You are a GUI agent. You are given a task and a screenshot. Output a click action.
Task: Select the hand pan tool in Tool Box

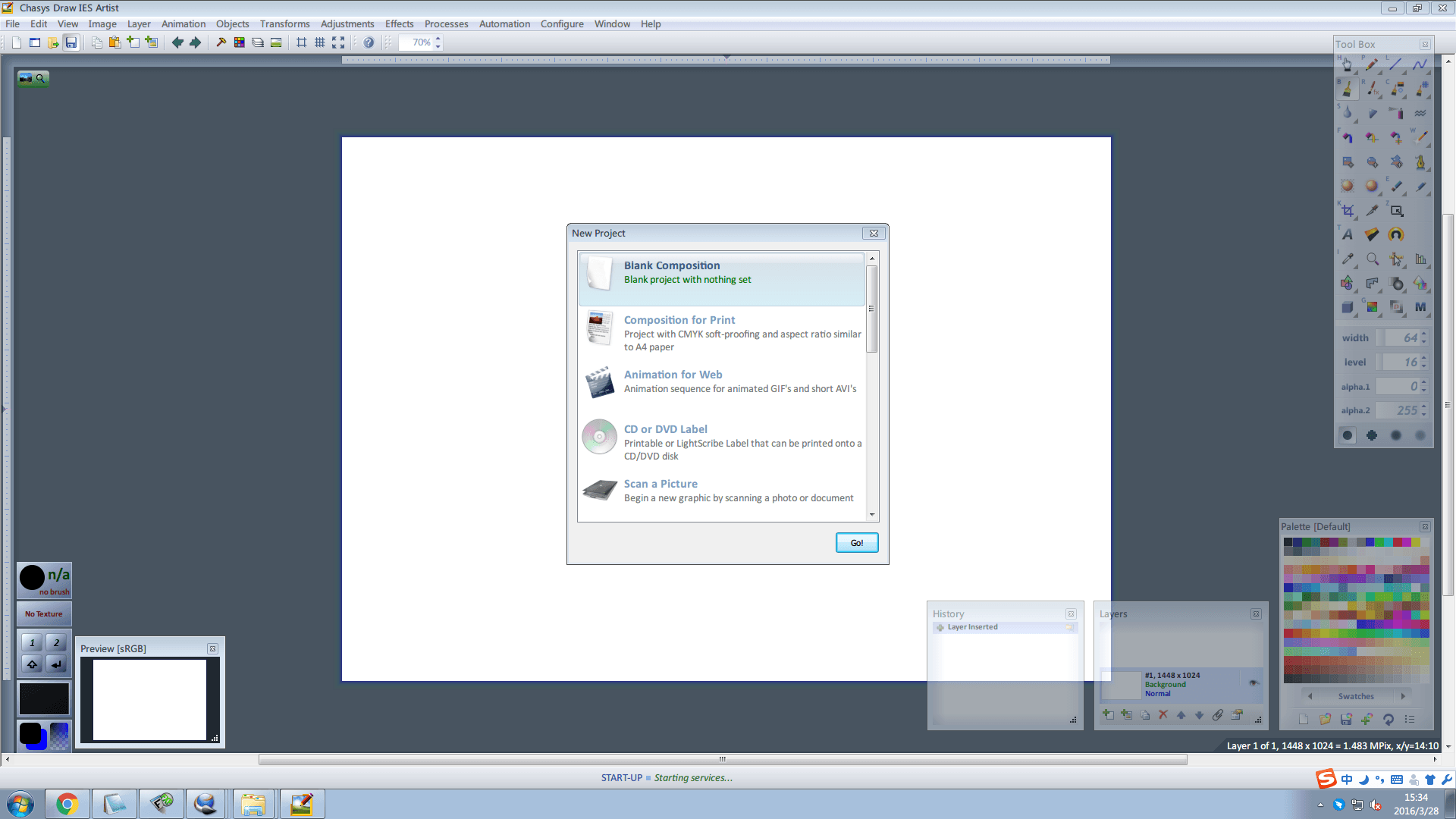click(1348, 65)
